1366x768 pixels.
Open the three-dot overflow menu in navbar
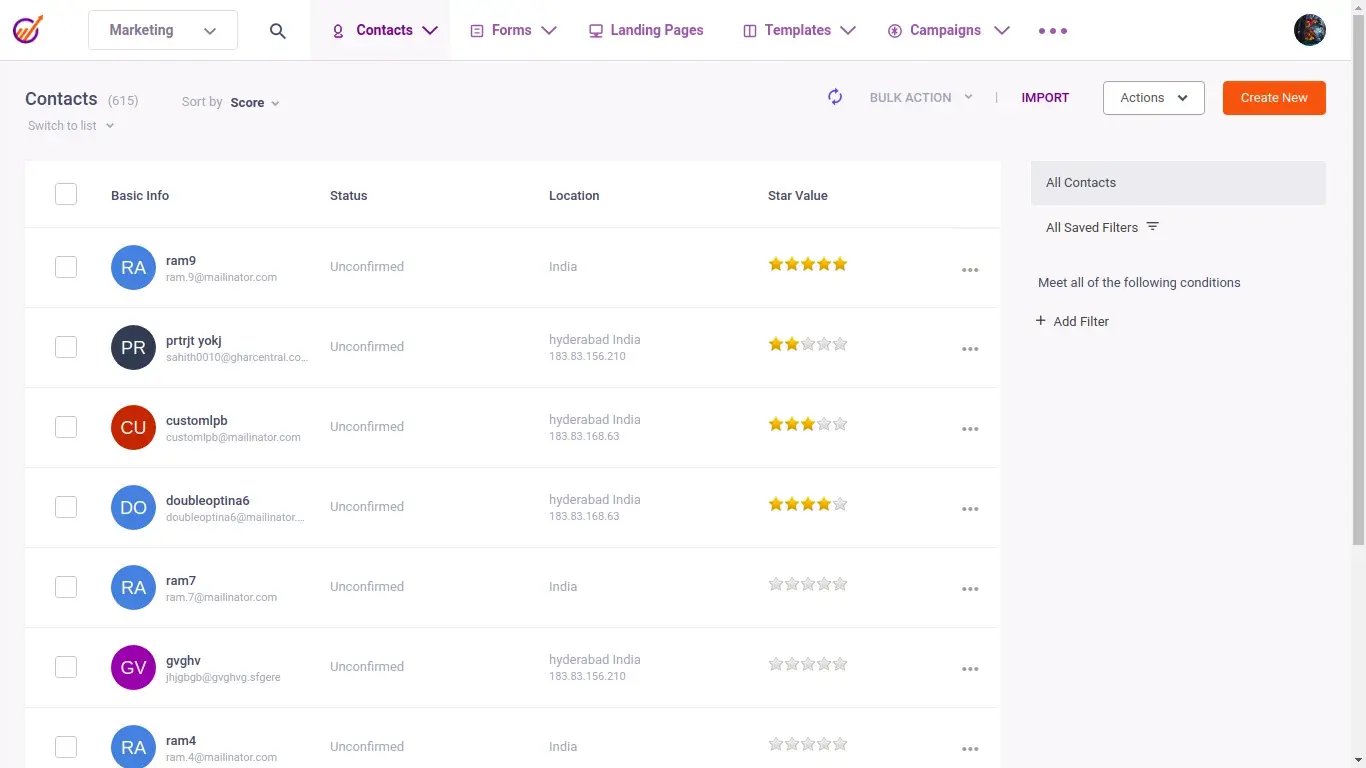pos(1052,31)
